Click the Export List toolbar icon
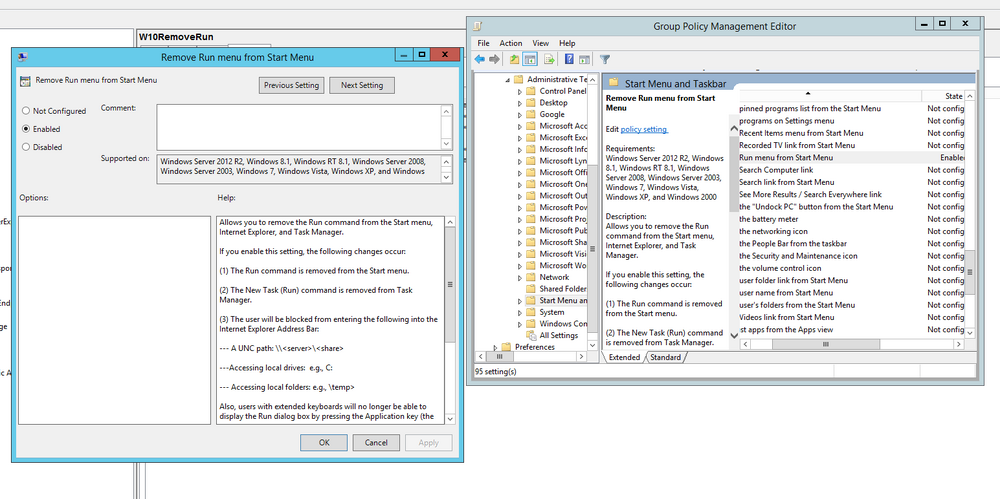 click(x=549, y=59)
